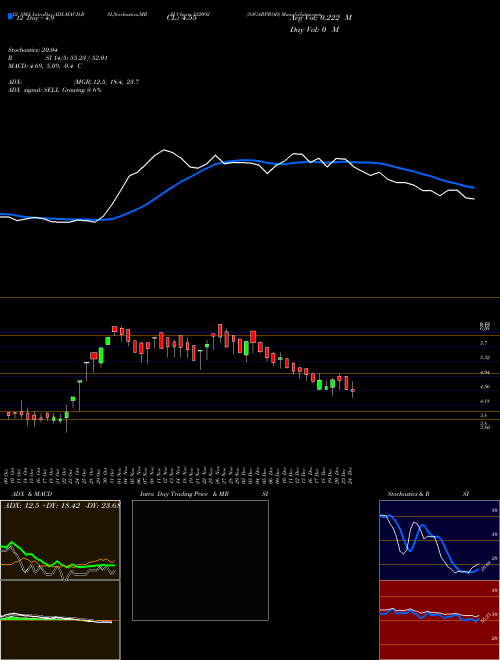Screen dimensions: 500x660
Task: Click the 'Day Vol: 0 M' text
Action: [x=314, y=30]
